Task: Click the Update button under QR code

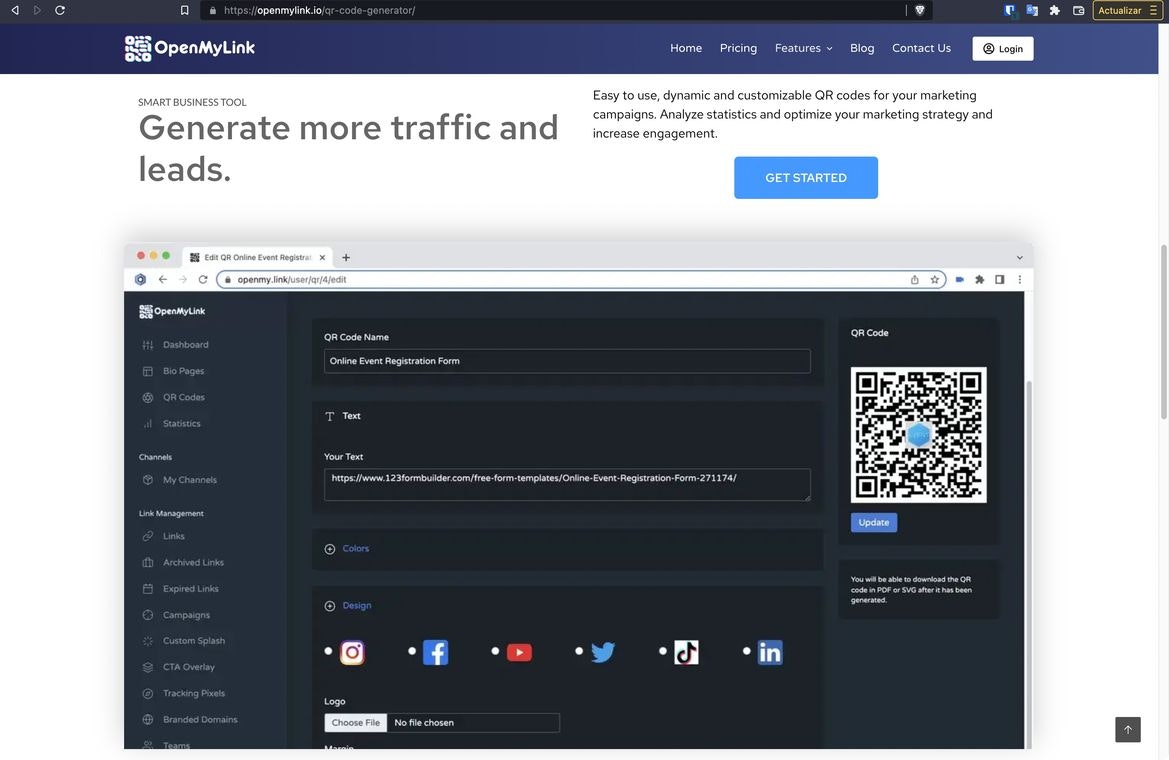Action: click(x=874, y=523)
